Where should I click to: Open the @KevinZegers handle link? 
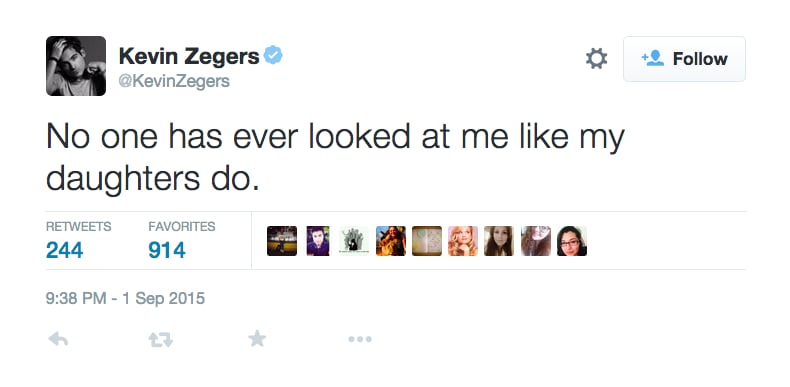174,81
